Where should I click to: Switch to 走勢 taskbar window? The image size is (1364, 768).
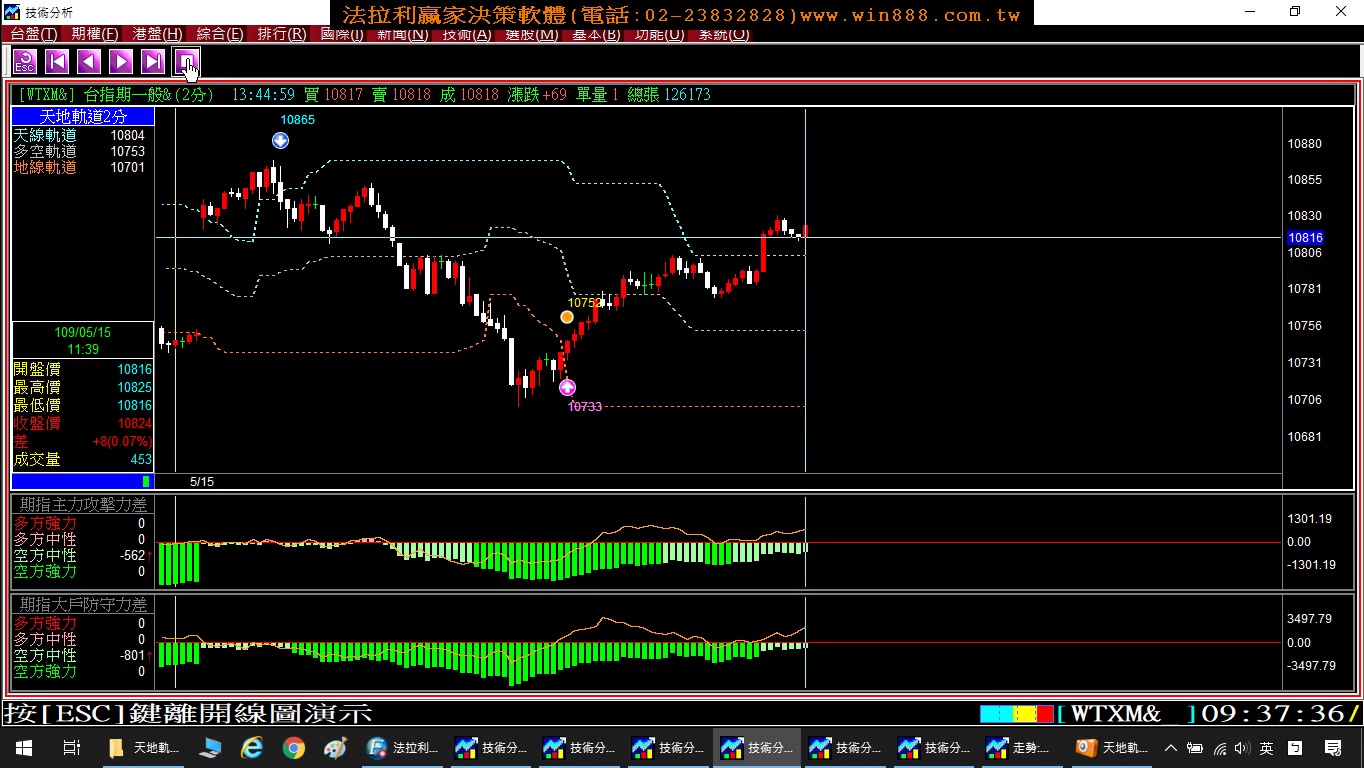click(x=1019, y=747)
